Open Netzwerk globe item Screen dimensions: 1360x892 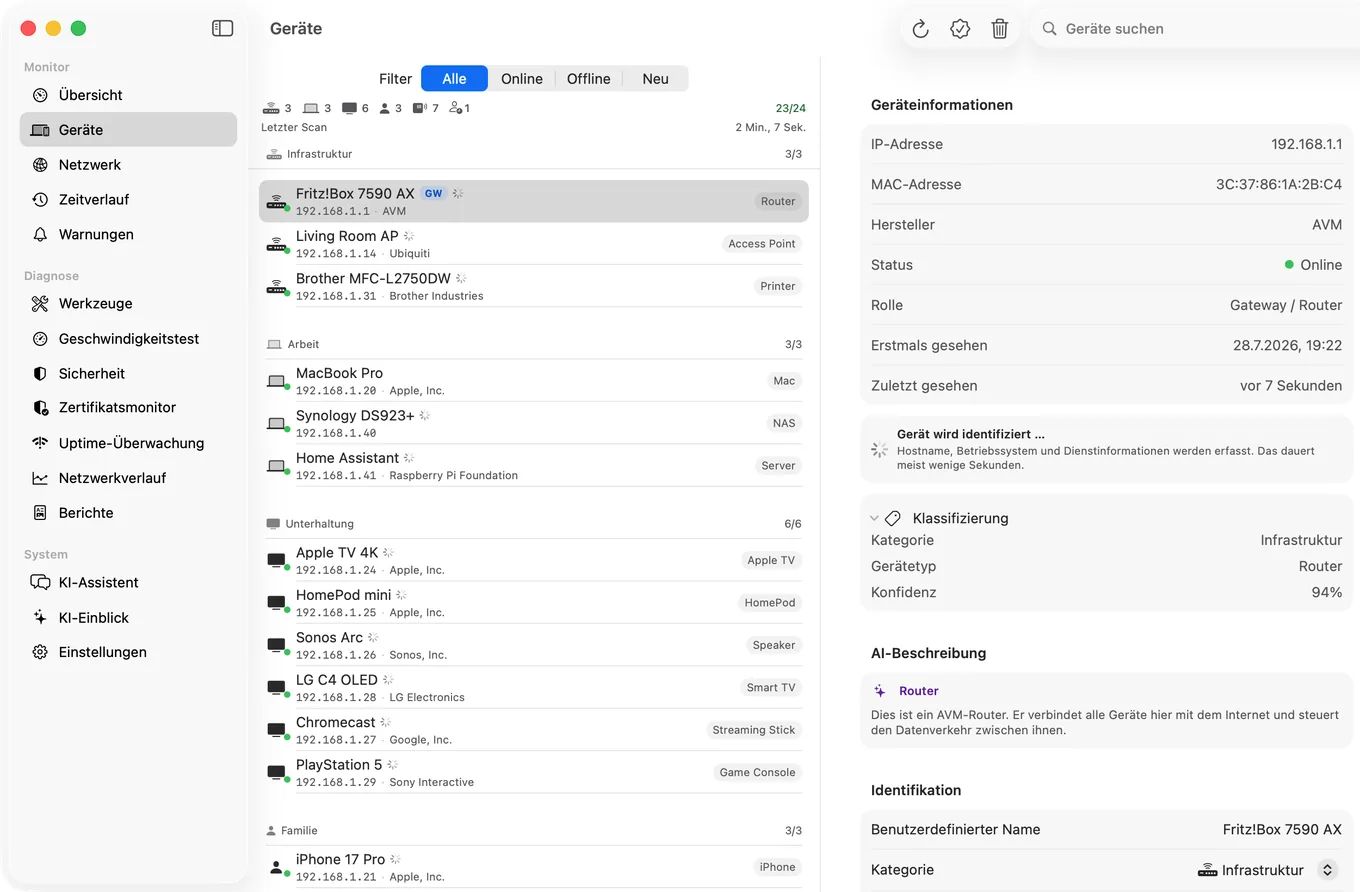(128, 165)
